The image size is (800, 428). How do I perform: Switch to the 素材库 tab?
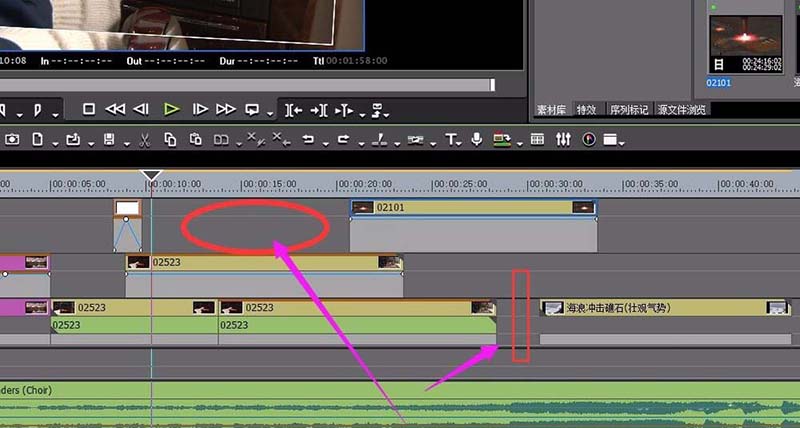[551, 110]
